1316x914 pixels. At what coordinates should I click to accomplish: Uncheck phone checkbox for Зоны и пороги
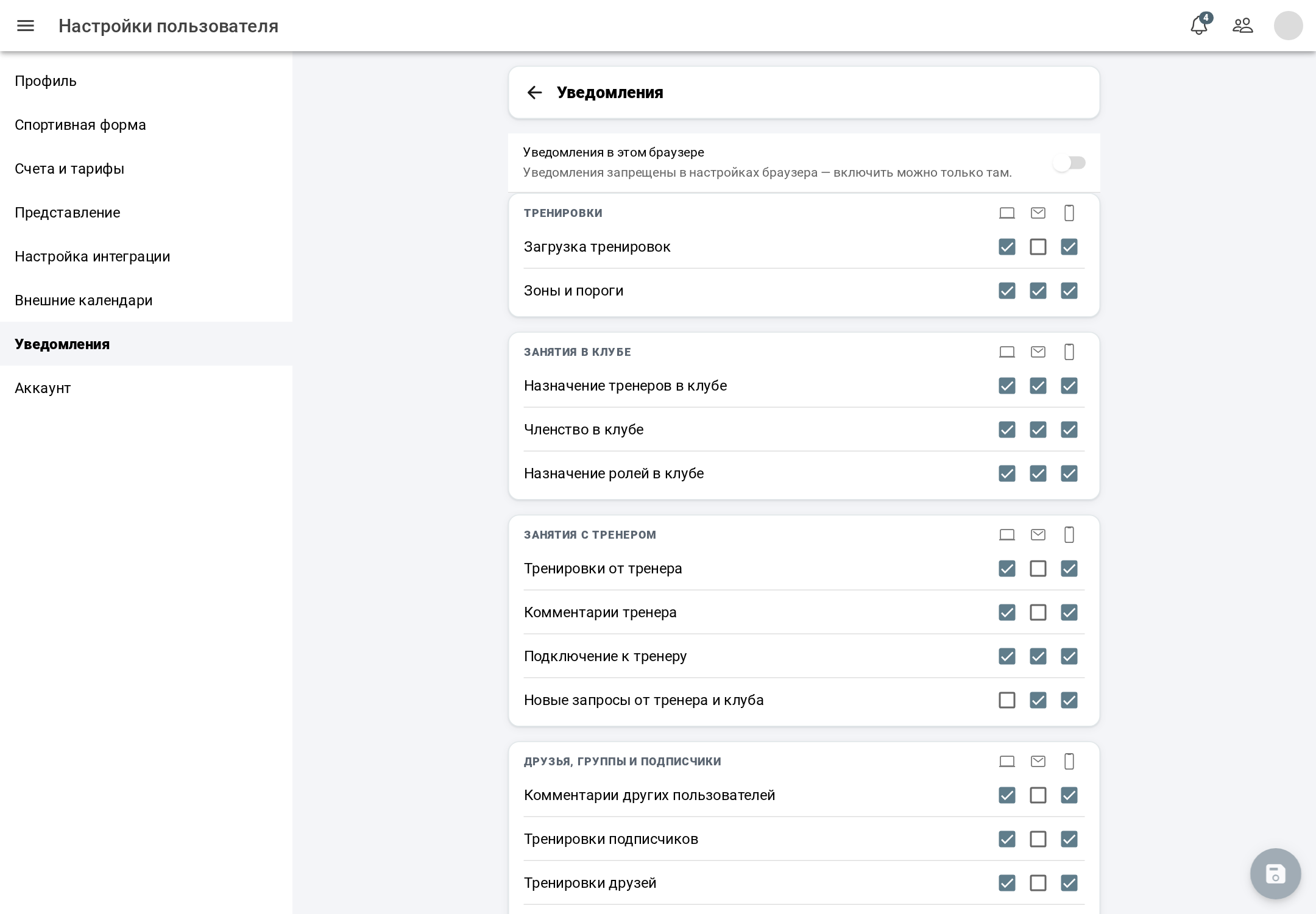1069,291
